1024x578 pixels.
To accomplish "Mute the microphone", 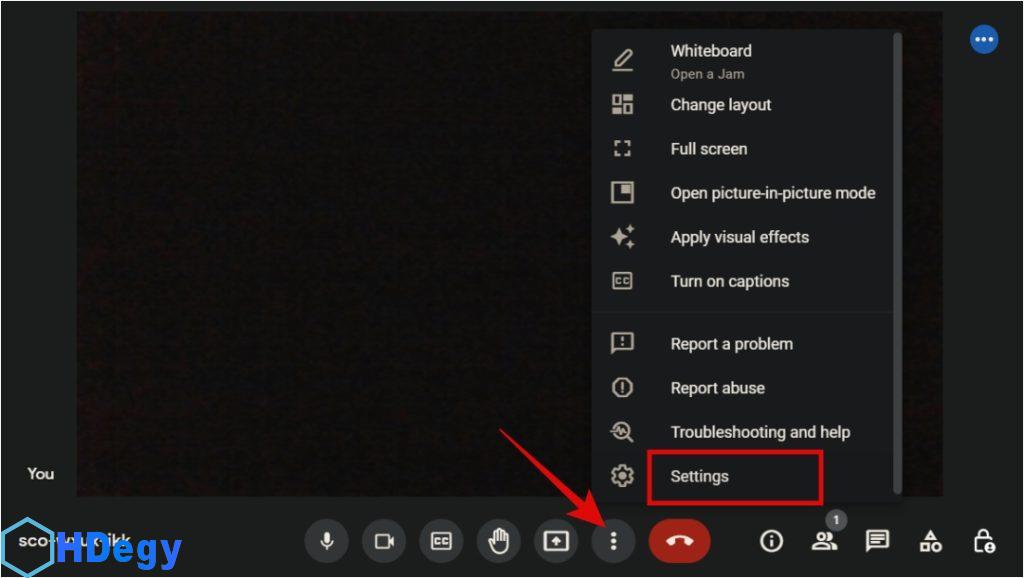I will 326,541.
